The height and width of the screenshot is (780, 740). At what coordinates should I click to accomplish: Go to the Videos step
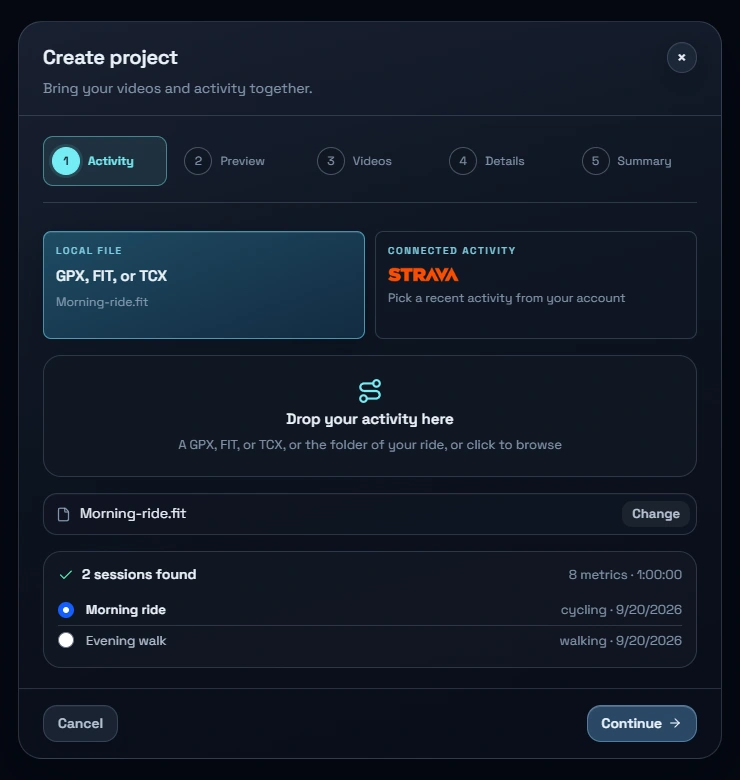(355, 161)
